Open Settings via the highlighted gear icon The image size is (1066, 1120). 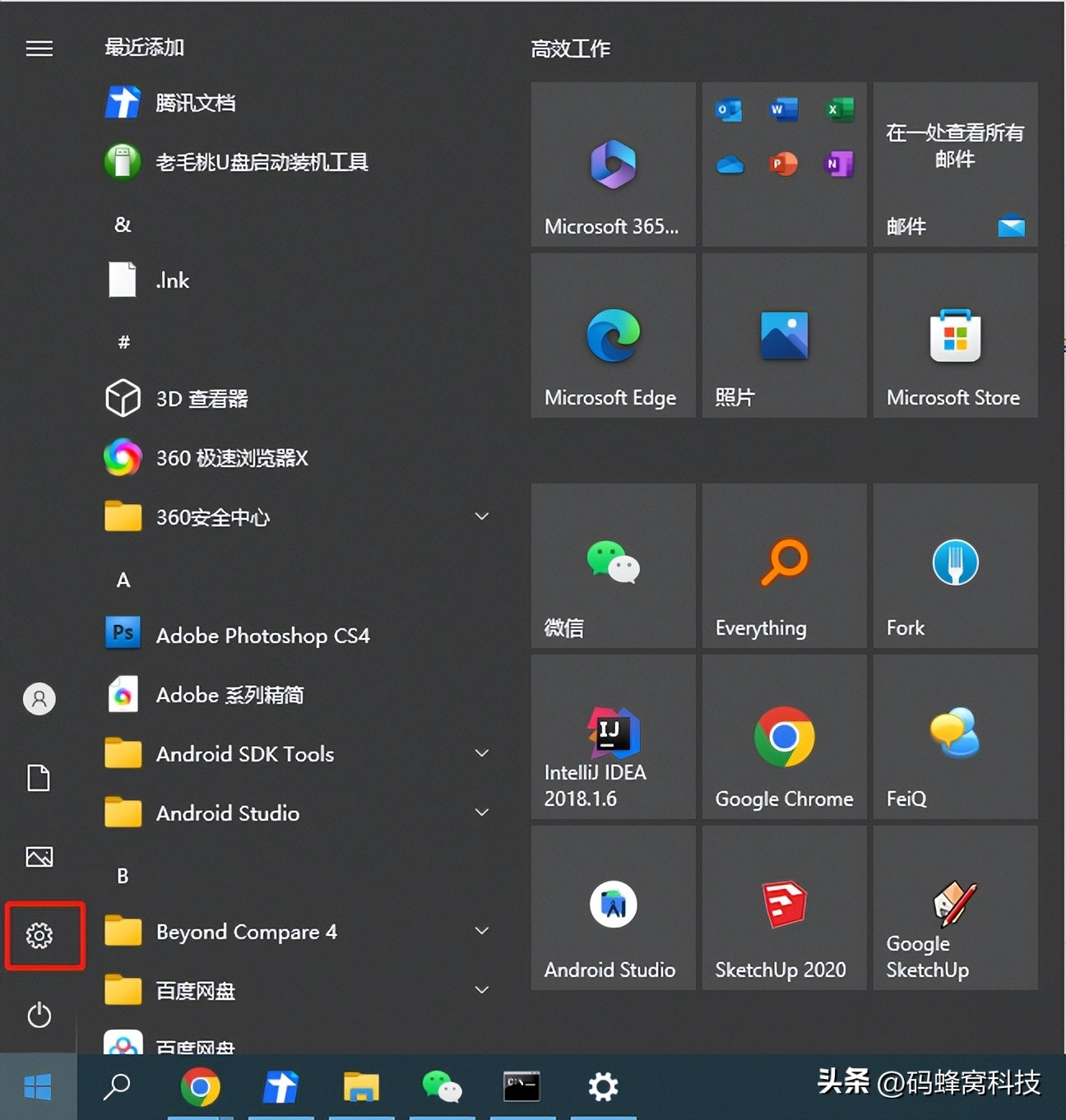coord(39,935)
